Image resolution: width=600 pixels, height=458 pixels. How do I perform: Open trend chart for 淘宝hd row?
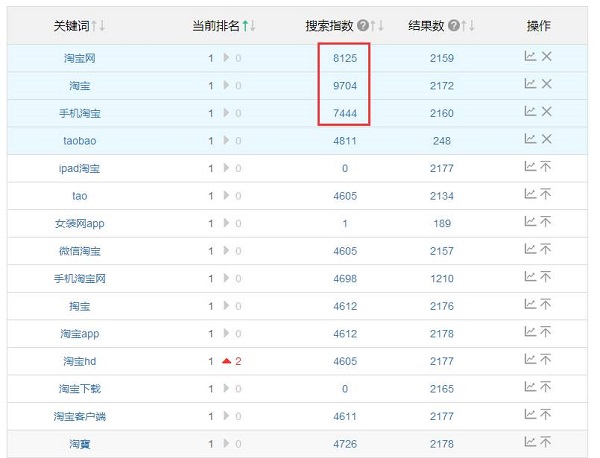click(530, 359)
